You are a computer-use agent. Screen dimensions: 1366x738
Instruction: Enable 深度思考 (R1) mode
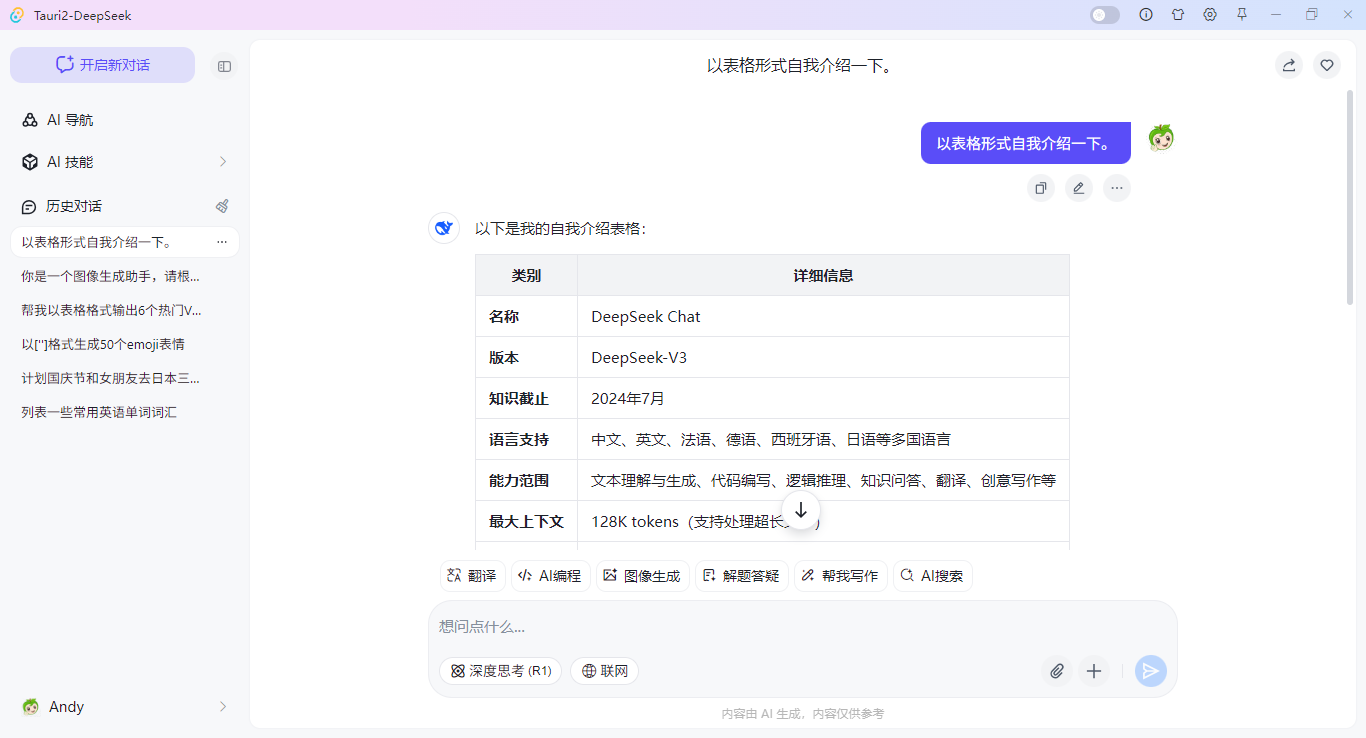pos(500,671)
